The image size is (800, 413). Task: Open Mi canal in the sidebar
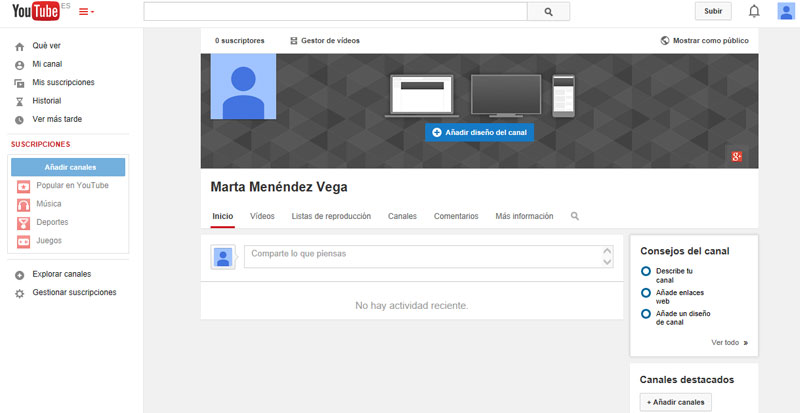coord(47,64)
